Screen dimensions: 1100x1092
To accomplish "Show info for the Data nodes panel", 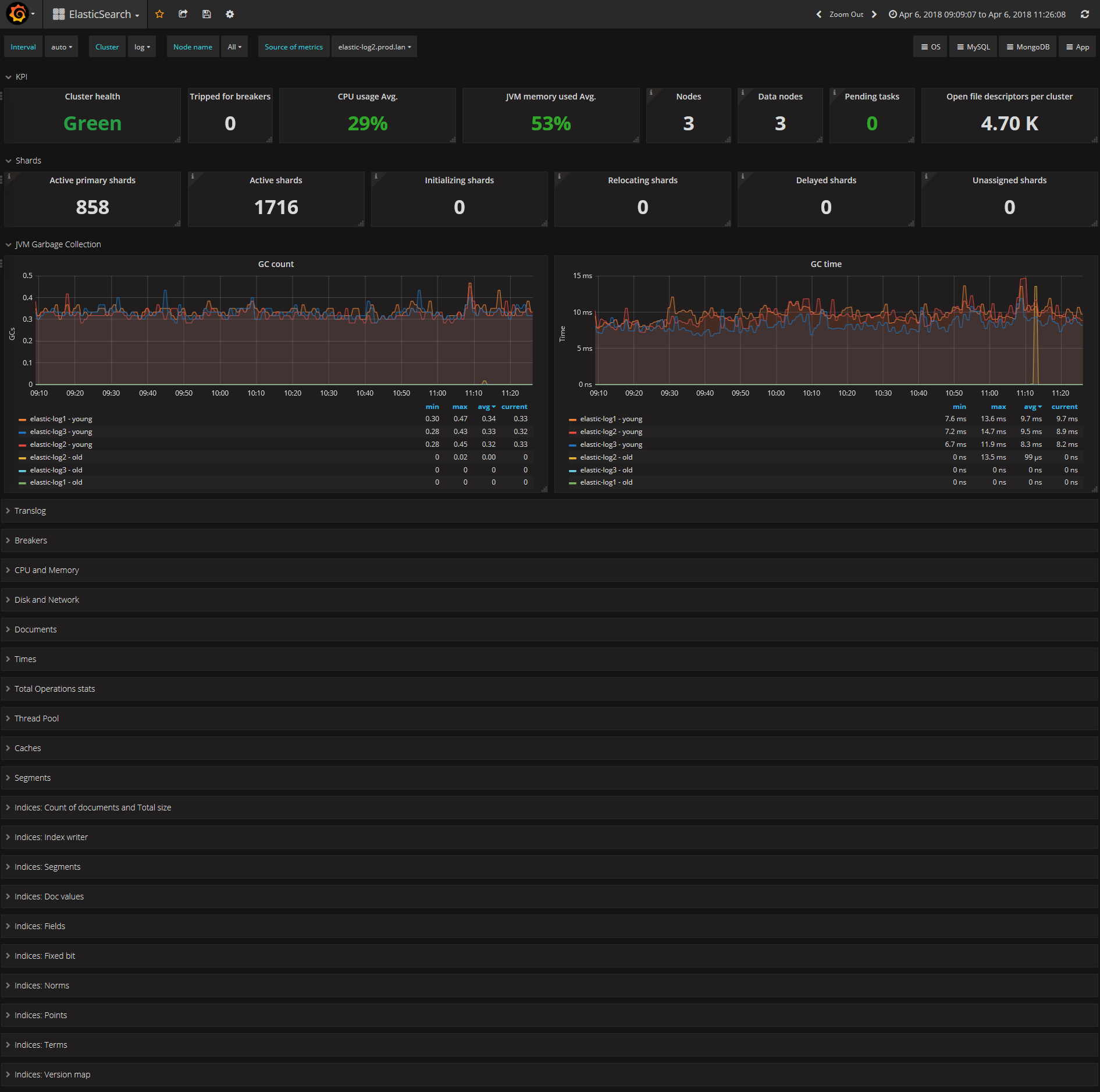I will (x=742, y=92).
